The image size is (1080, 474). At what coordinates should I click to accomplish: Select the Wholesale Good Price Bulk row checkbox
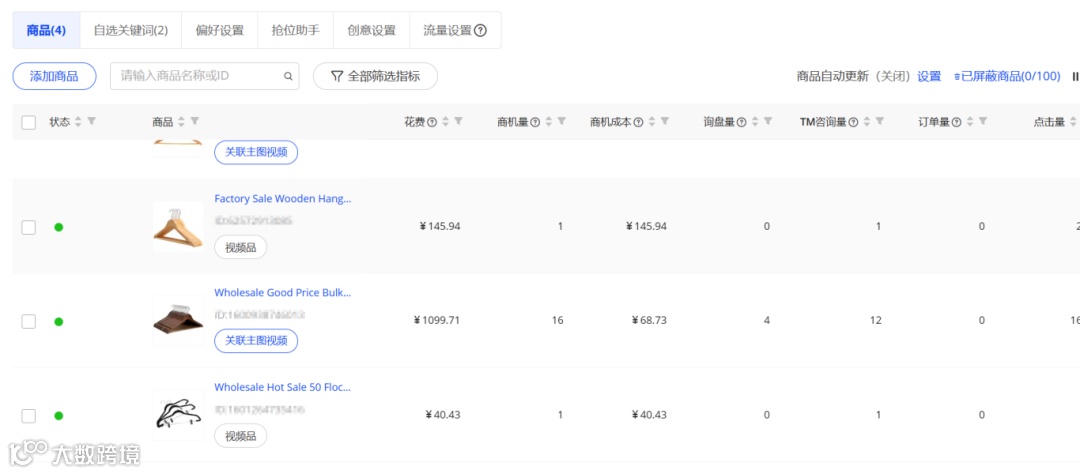[x=29, y=321]
